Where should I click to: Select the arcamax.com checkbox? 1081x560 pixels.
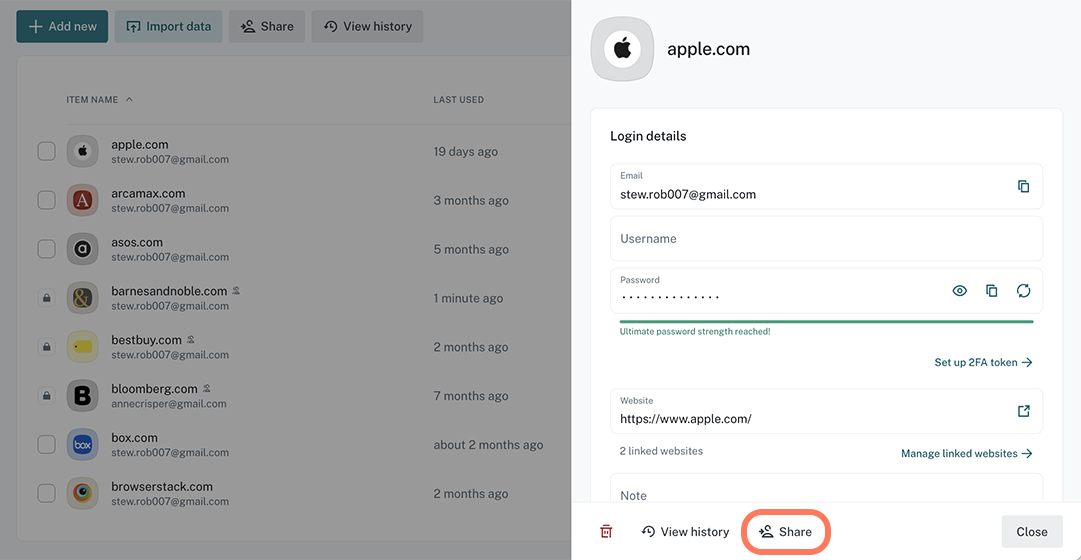(x=46, y=200)
